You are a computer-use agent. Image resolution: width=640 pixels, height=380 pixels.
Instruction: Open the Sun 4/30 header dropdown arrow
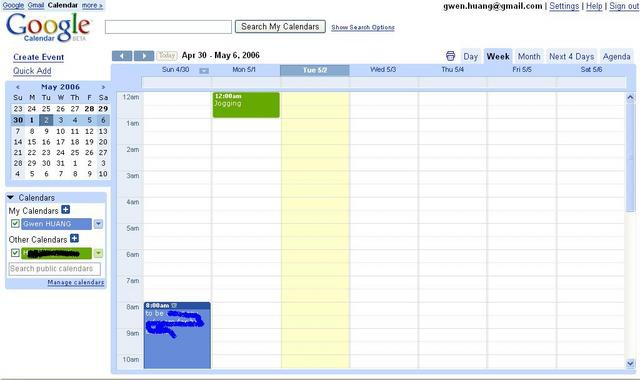[x=204, y=70]
